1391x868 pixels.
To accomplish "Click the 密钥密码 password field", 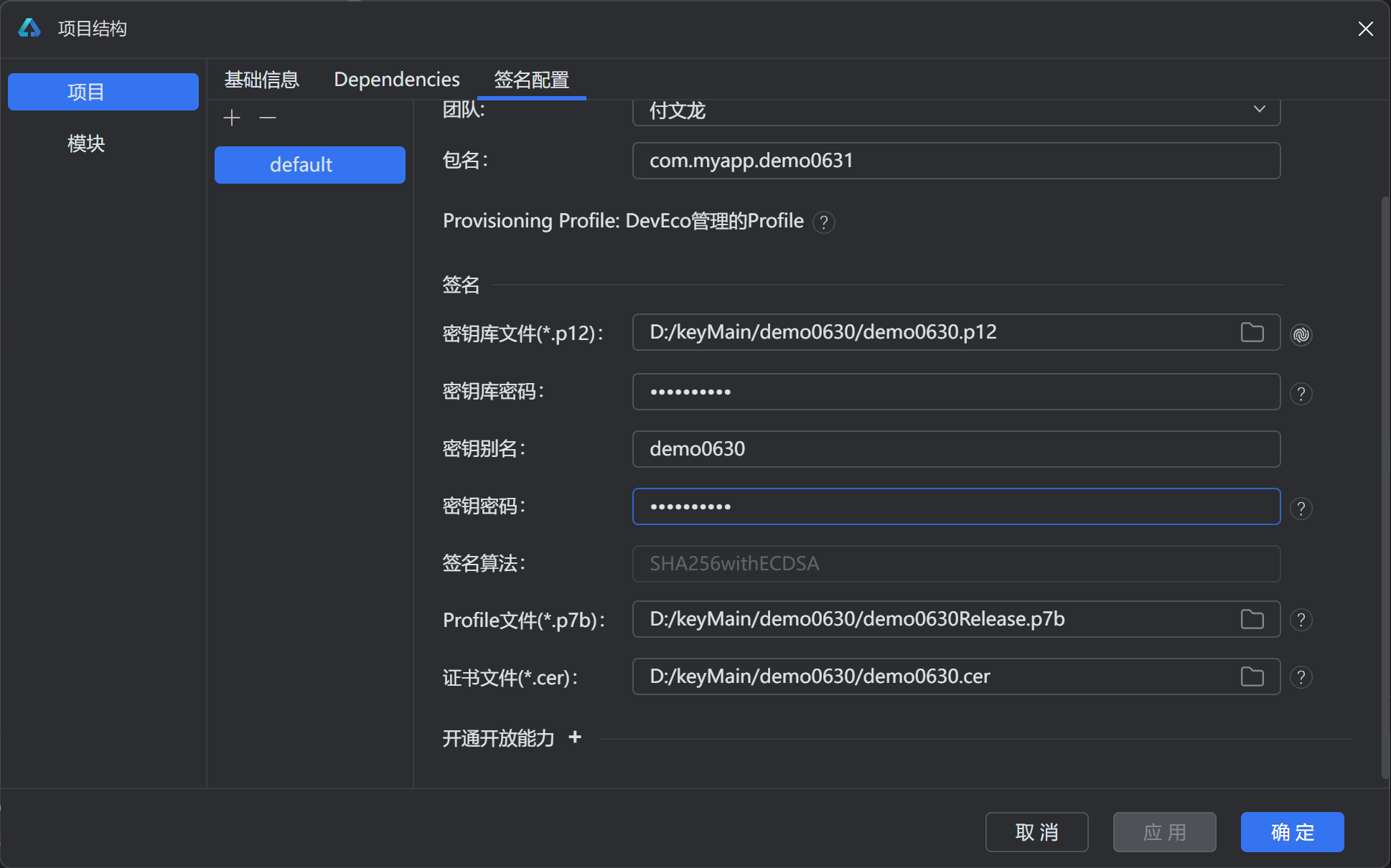I will coord(956,506).
